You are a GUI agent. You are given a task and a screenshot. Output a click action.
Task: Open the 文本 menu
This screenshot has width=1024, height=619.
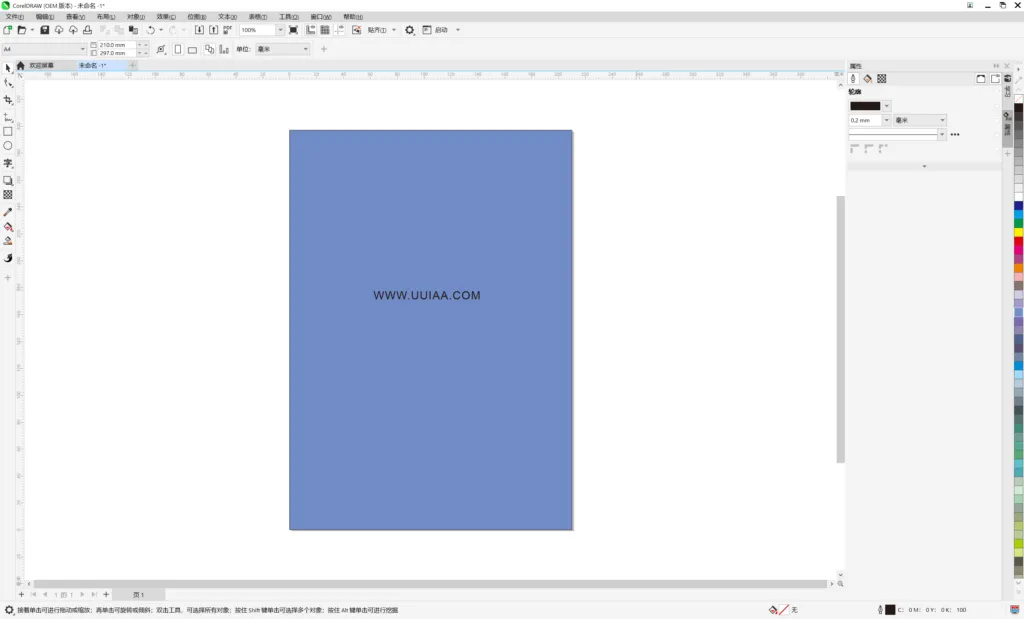coord(227,17)
